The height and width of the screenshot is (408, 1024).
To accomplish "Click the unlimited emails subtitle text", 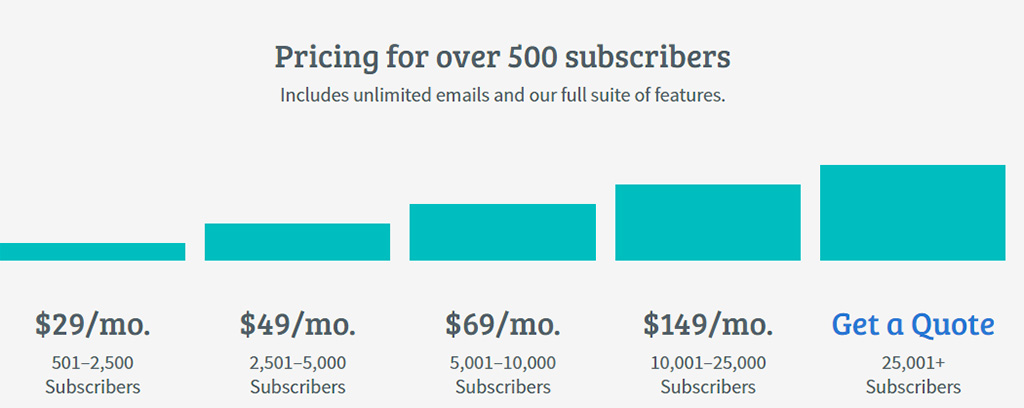I will coord(502,96).
